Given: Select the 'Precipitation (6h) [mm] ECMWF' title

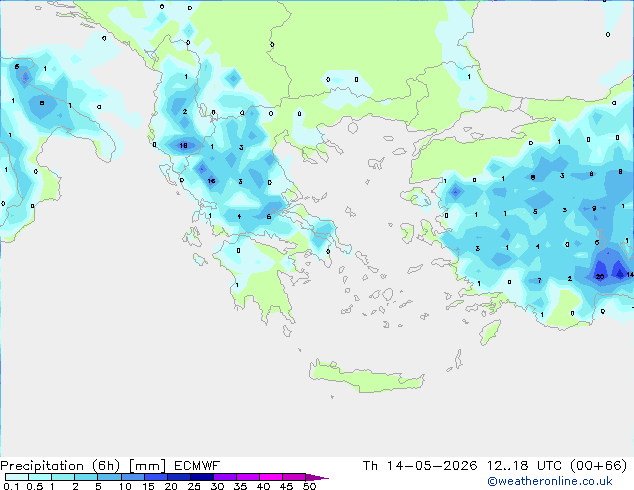Looking at the screenshot, I should tap(110, 466).
